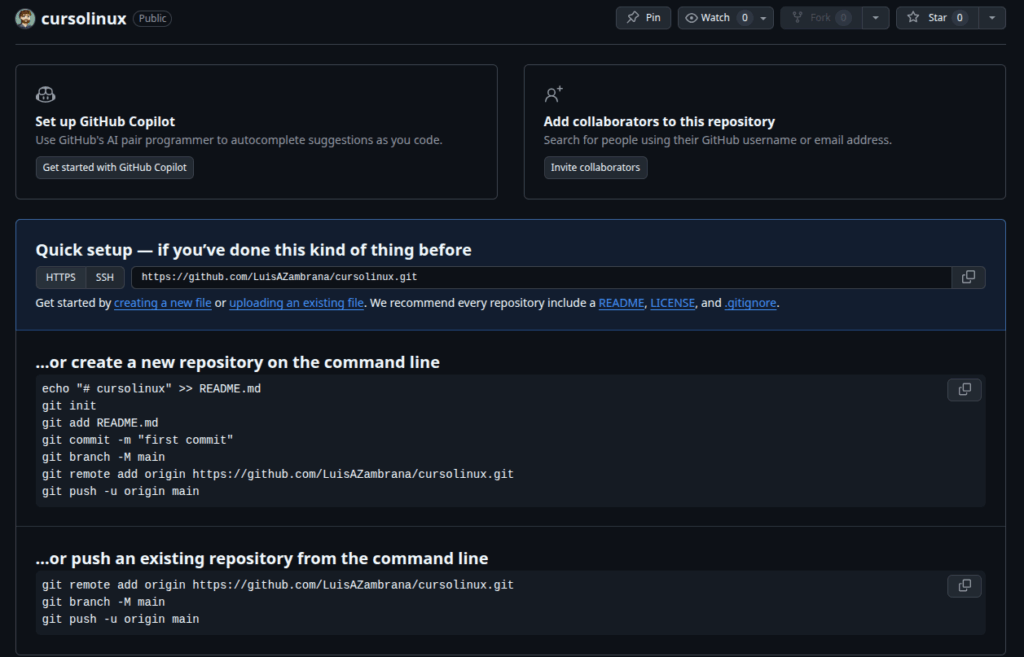Image resolution: width=1024 pixels, height=657 pixels.
Task: Switch clone URL to SSH
Action: pos(104,277)
